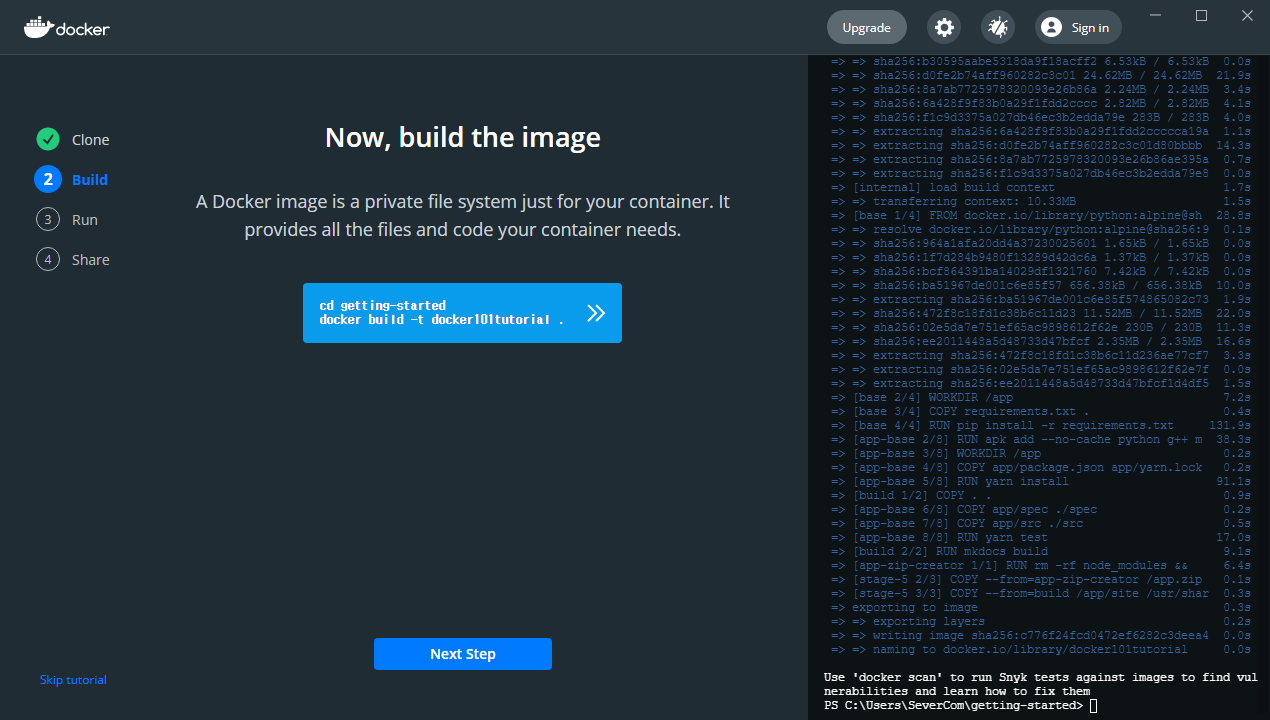Select the Share step label
The width and height of the screenshot is (1270, 720).
[91, 260]
